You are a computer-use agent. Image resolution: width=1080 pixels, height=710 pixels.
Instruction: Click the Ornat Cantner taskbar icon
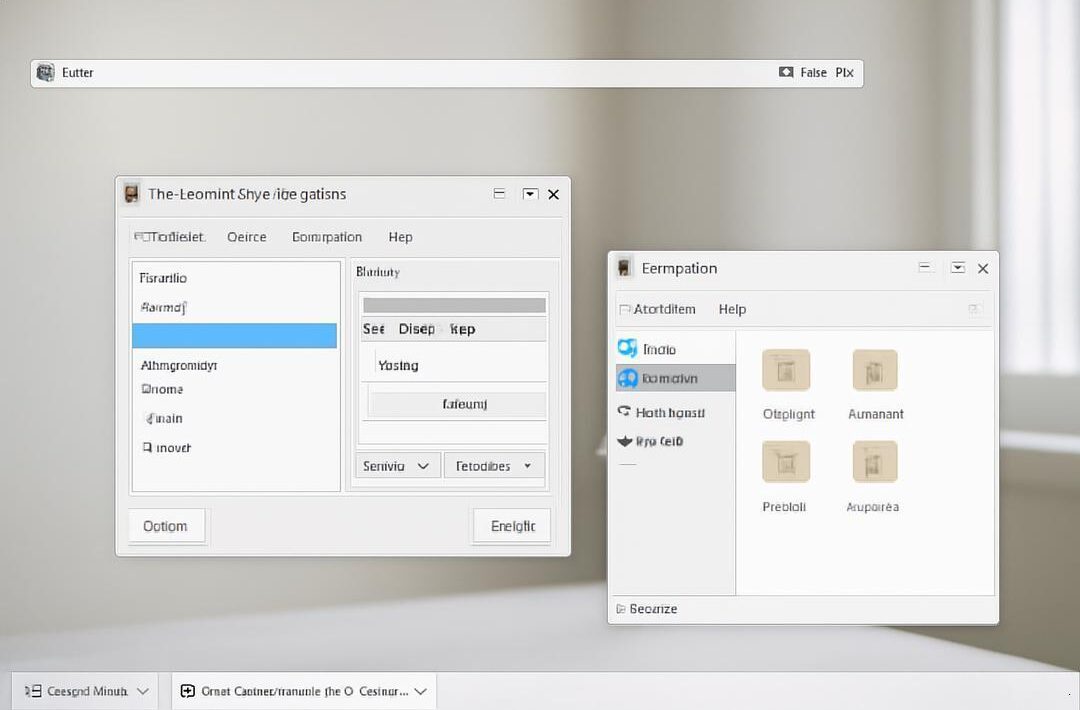(187, 691)
